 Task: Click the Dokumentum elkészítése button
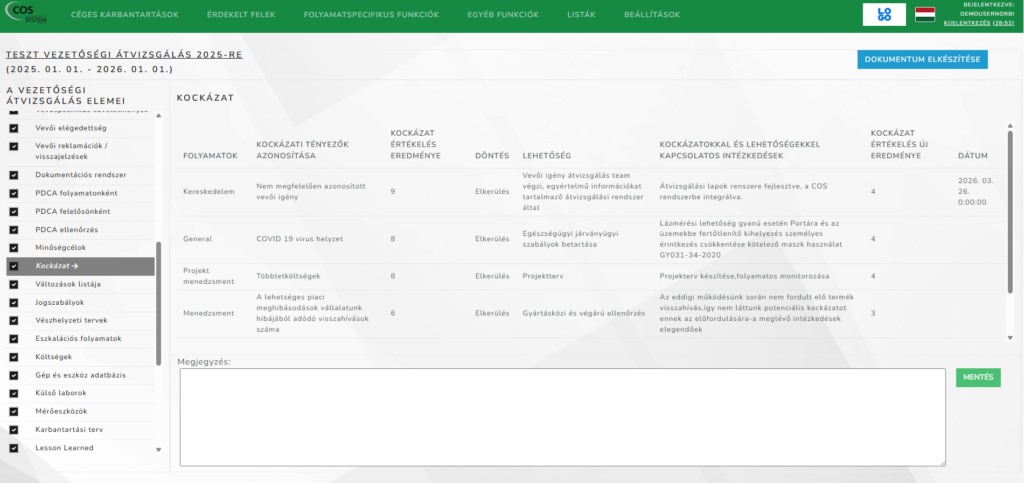pyautogui.click(x=922, y=60)
